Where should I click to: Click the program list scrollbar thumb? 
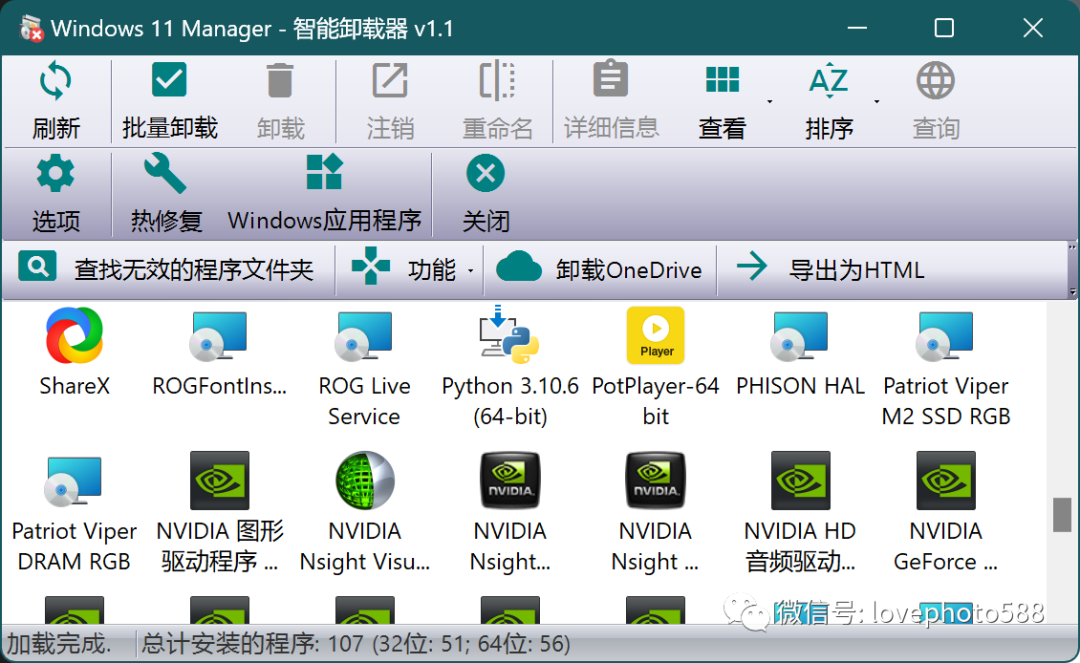1061,514
